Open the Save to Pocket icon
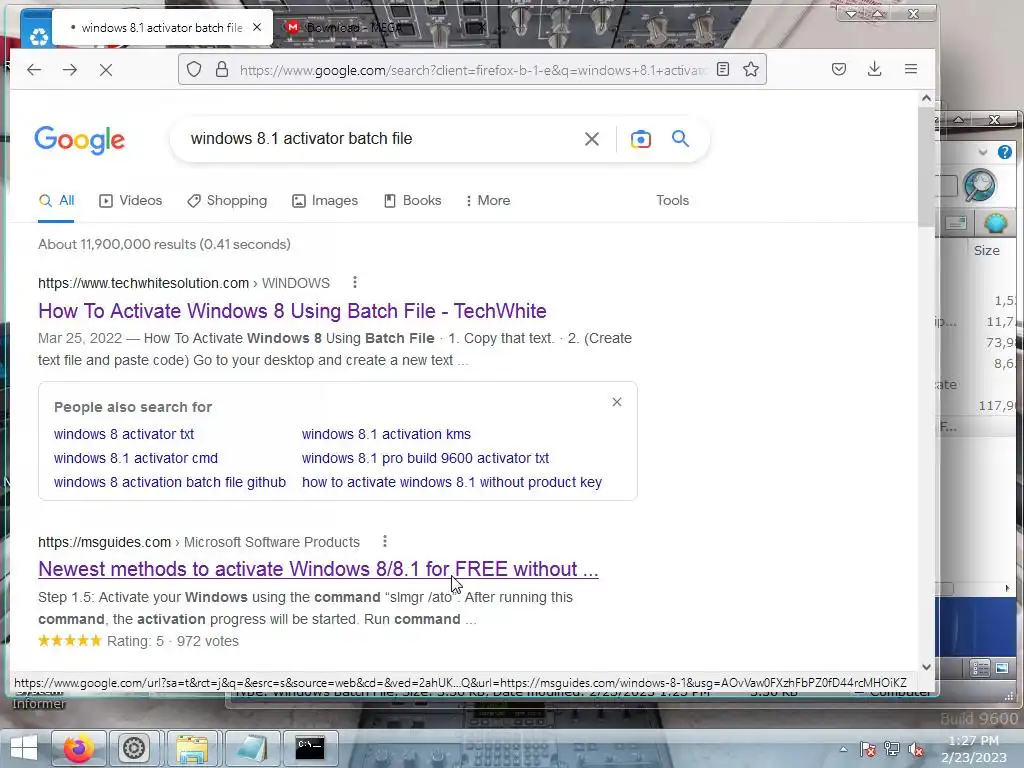The width and height of the screenshot is (1024, 768). pos(839,69)
